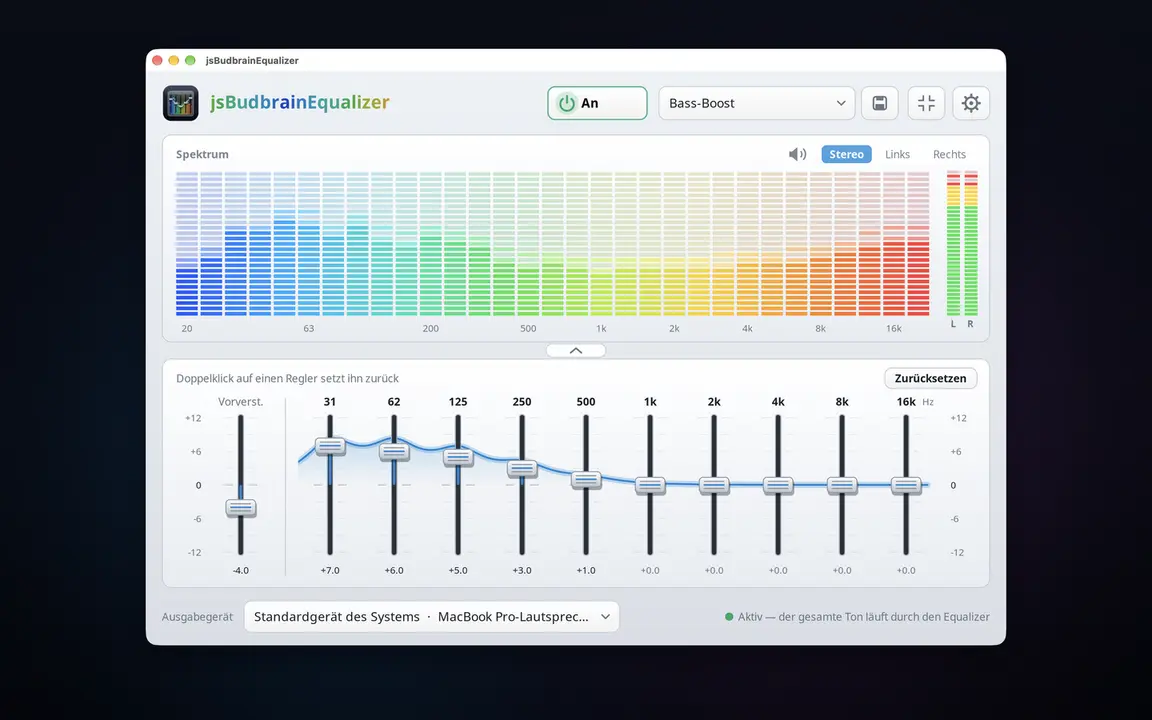Click the green Aktiv status indicator dot
1152x720 pixels.
click(729, 617)
